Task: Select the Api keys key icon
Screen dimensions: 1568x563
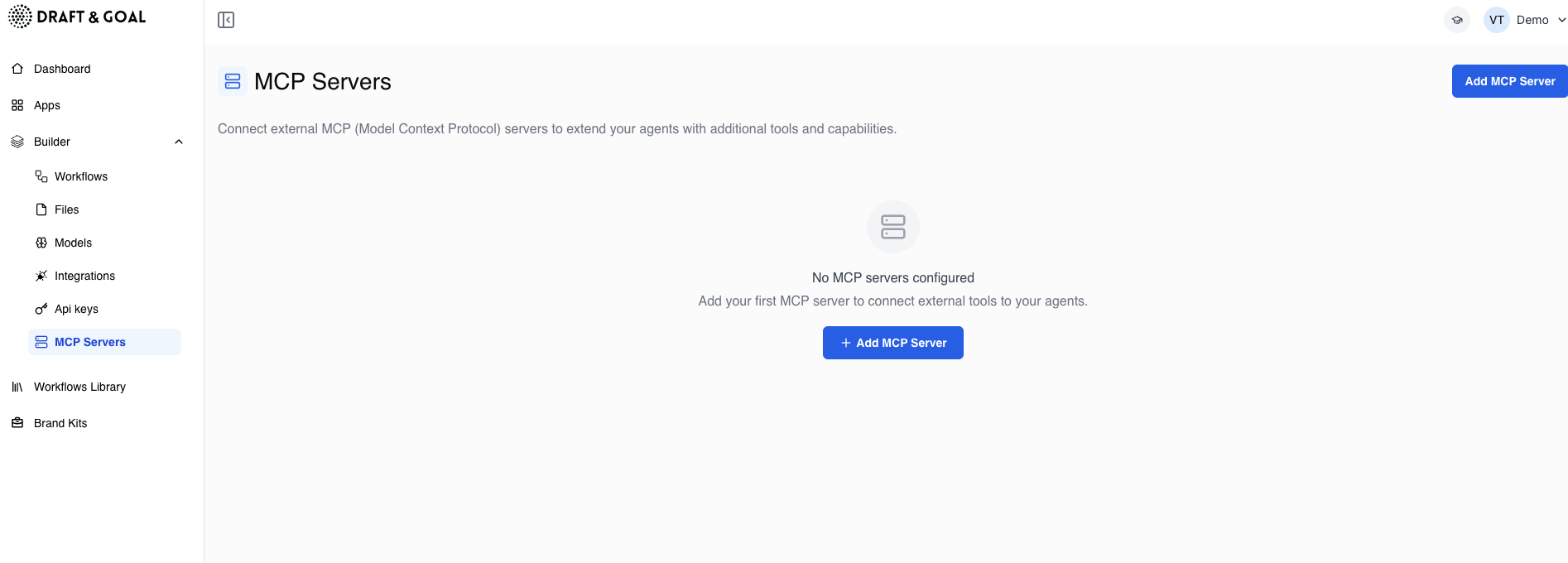Action: click(x=40, y=309)
